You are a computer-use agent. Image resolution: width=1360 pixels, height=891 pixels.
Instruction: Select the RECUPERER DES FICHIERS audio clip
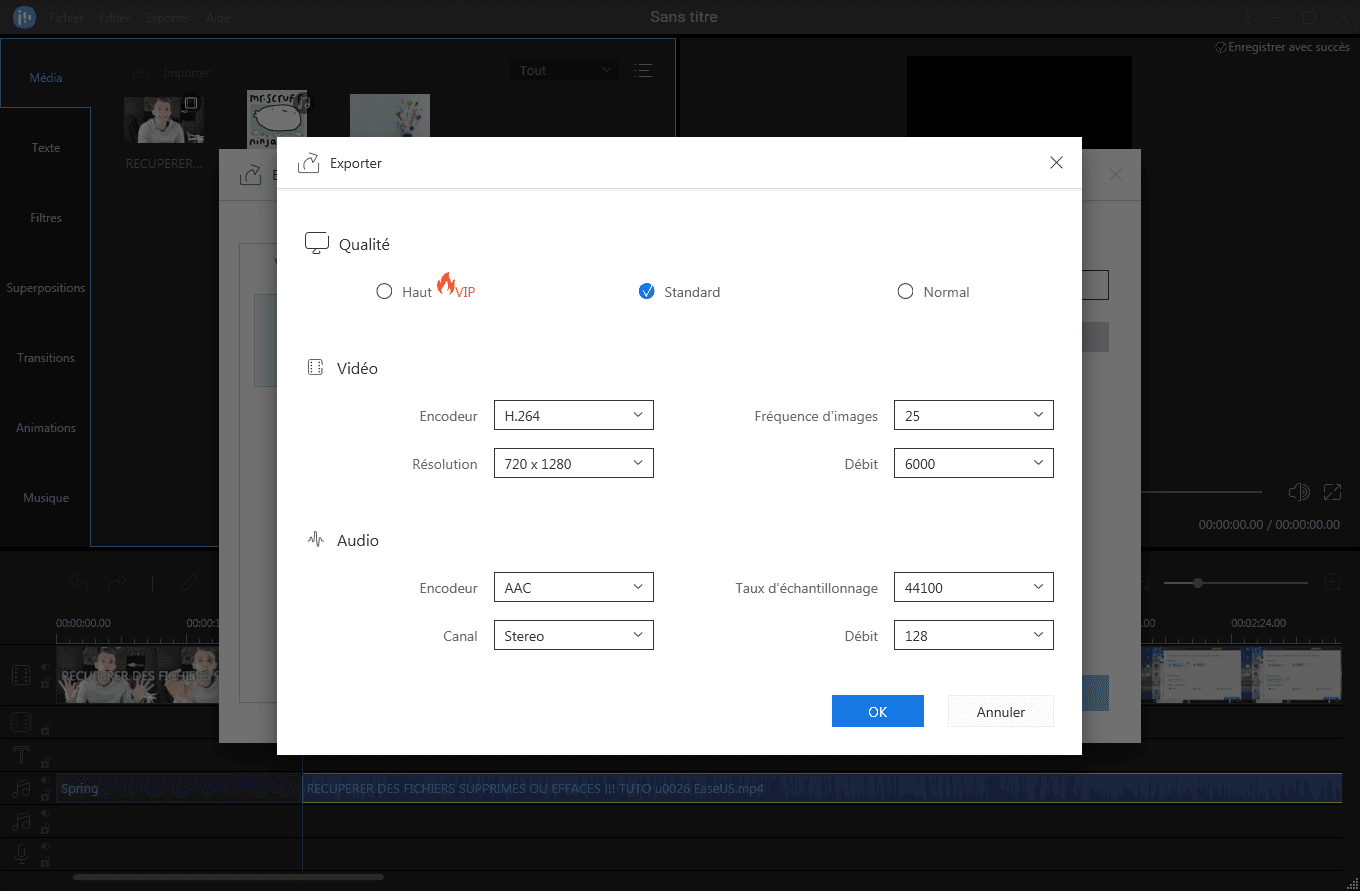[822, 788]
